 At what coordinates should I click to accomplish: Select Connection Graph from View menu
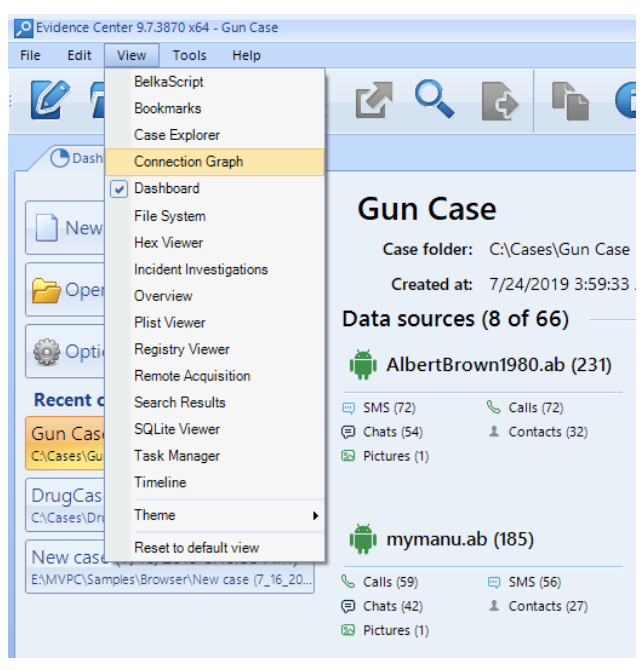215,162
